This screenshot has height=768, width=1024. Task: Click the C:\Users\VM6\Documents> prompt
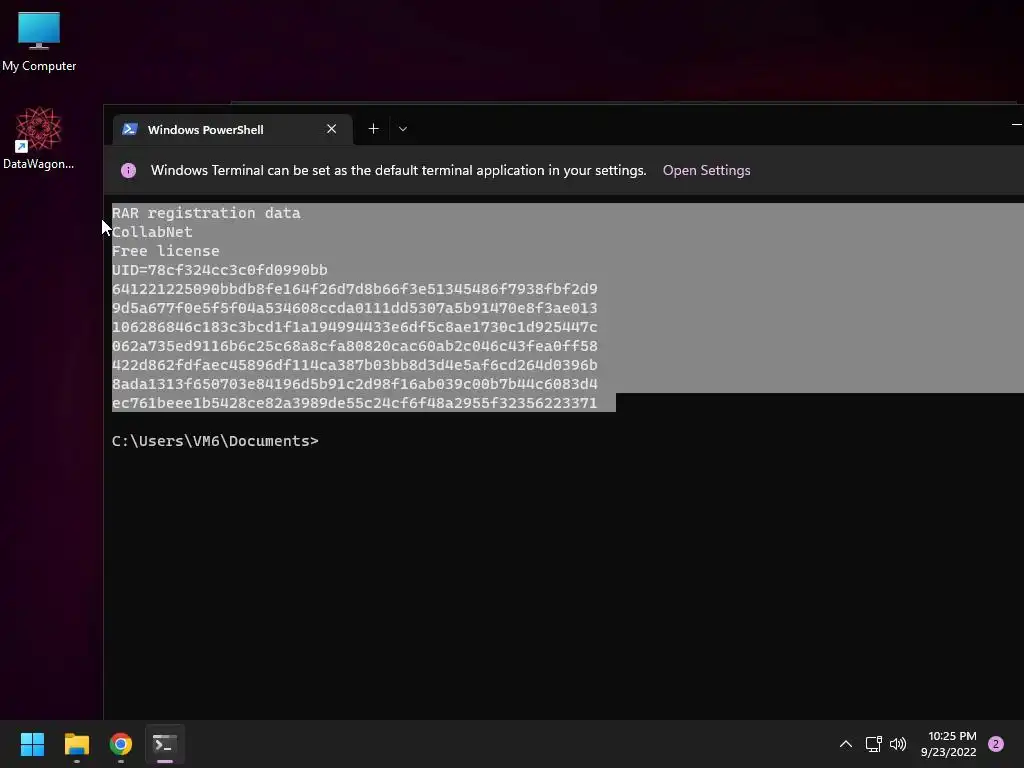[x=216, y=441]
